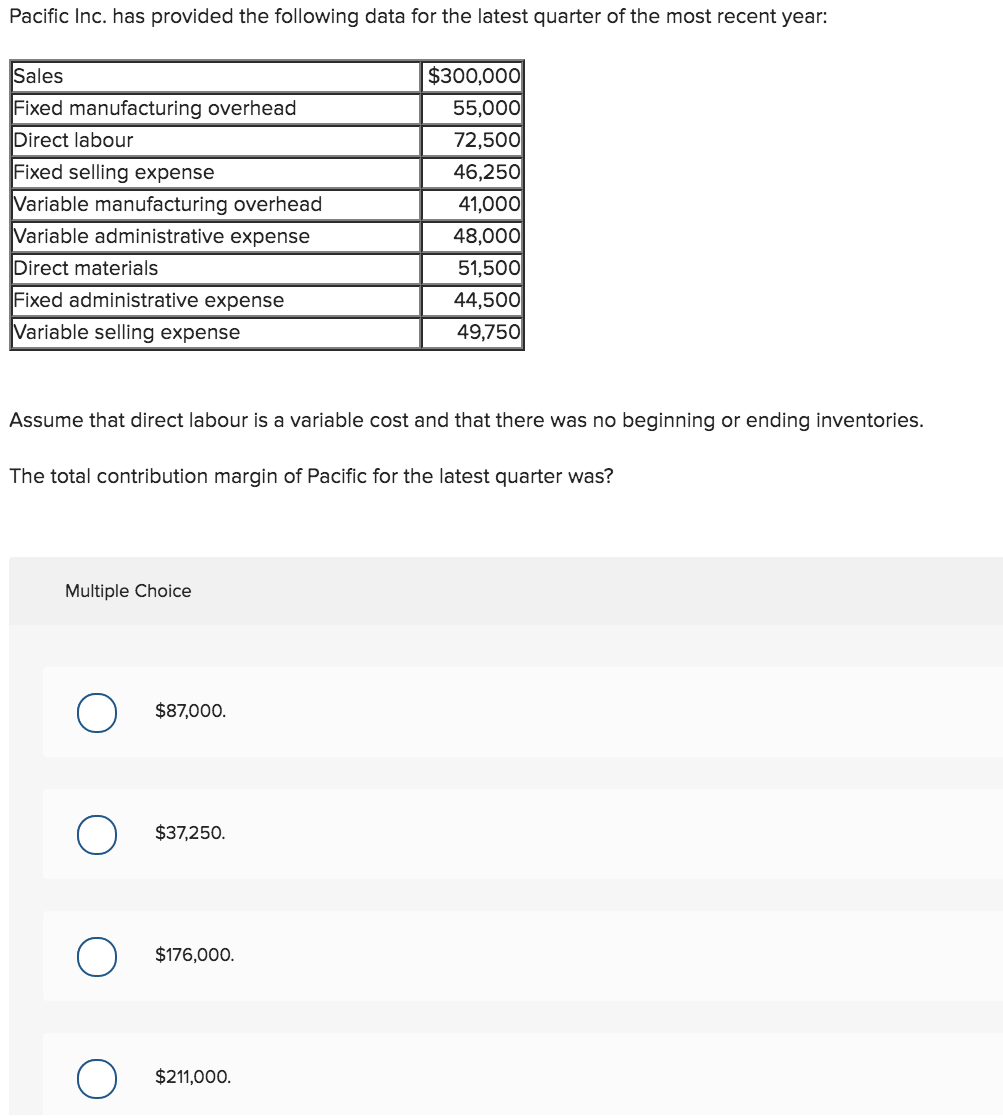Click the $300,000 Sales value cell
Image resolution: width=1003 pixels, height=1118 pixels.
tap(472, 76)
